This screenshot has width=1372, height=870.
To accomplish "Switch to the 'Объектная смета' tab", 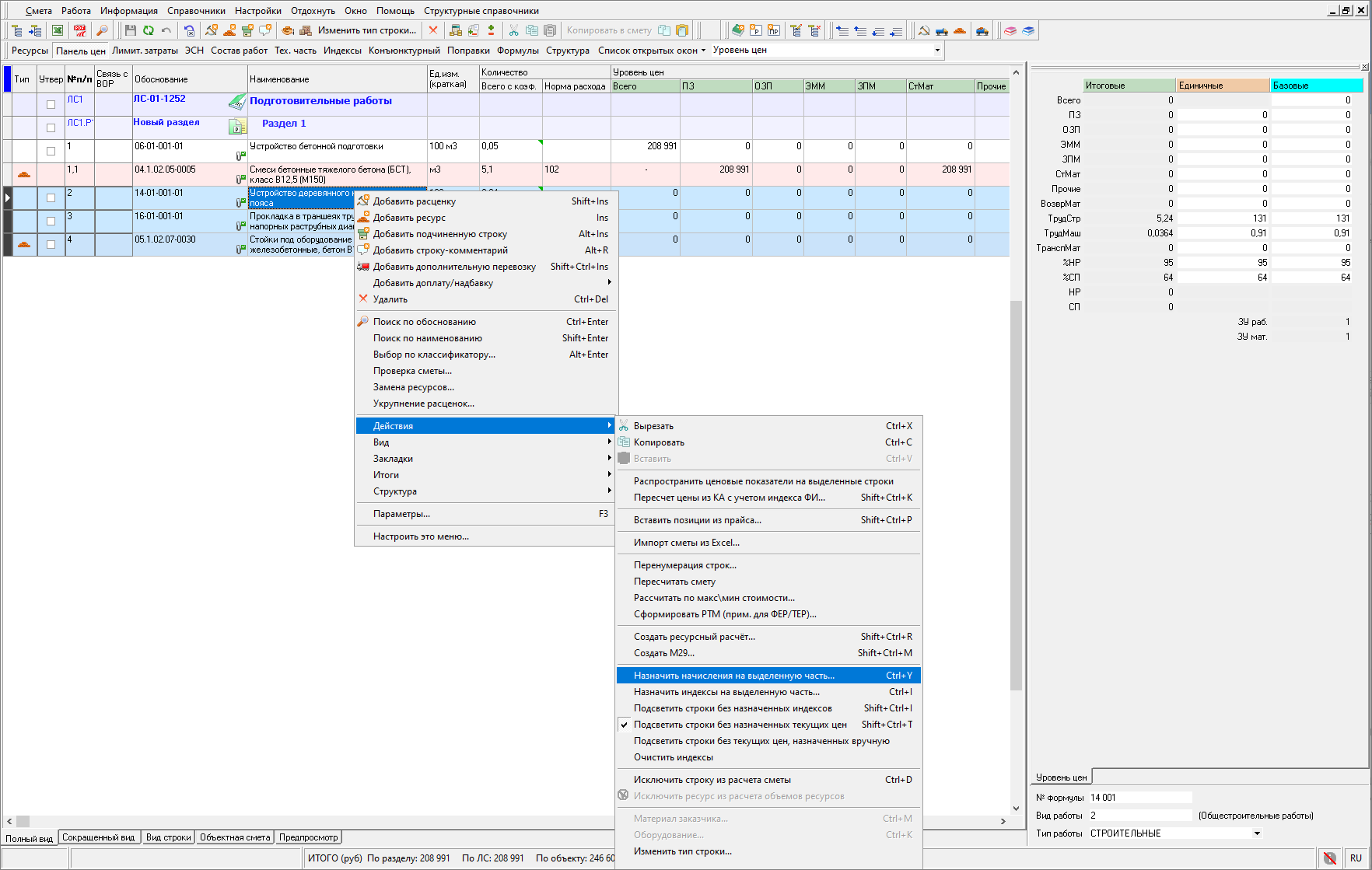I will (x=235, y=837).
